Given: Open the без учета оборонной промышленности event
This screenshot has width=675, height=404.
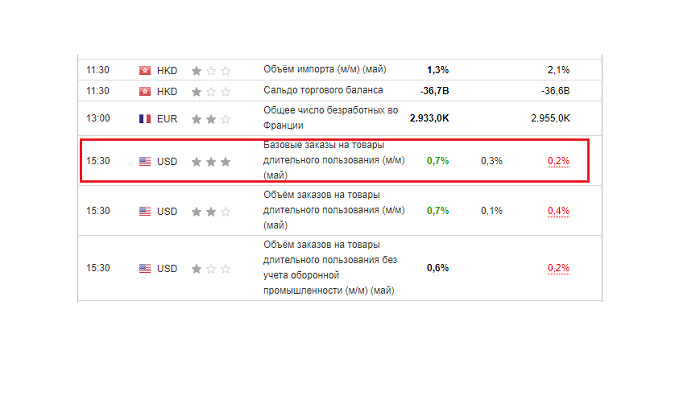Looking at the screenshot, I should (x=330, y=268).
